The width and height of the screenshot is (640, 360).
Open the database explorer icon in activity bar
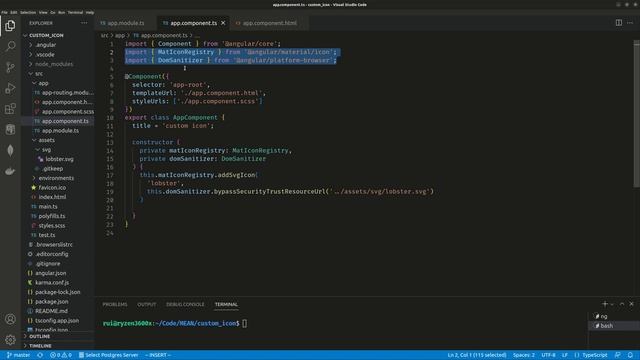[x=10, y=129]
